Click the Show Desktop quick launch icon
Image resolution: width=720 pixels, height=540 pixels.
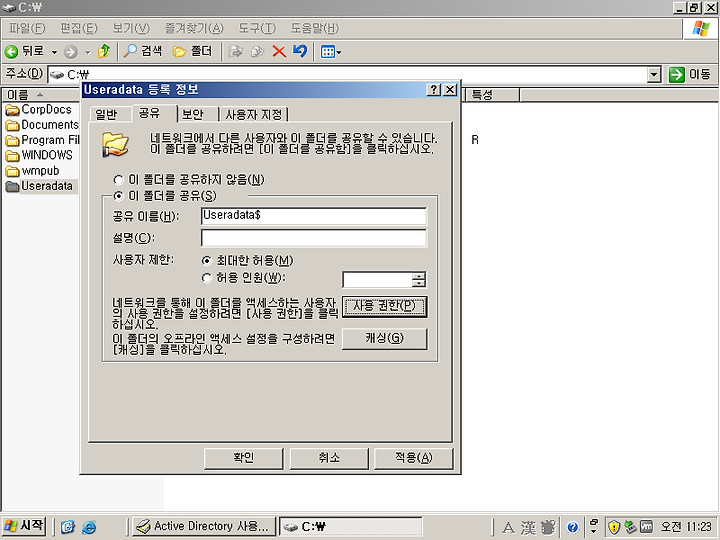(68, 527)
